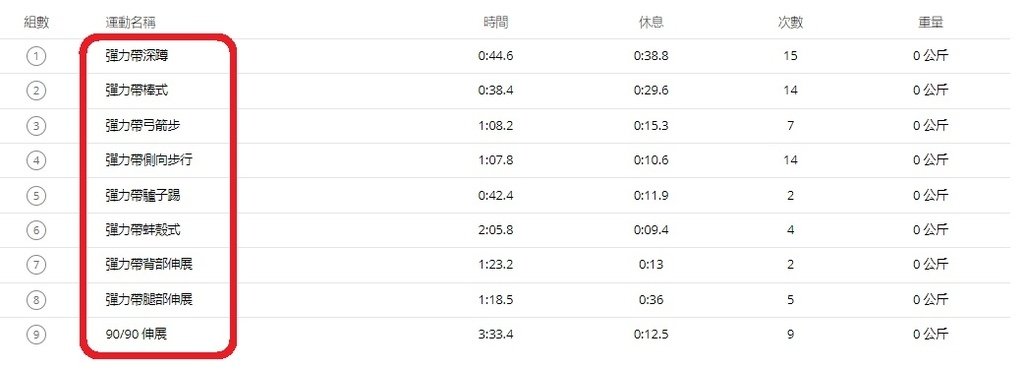Click the circled number 6 icon
The image size is (1024, 370).
[x=37, y=230]
